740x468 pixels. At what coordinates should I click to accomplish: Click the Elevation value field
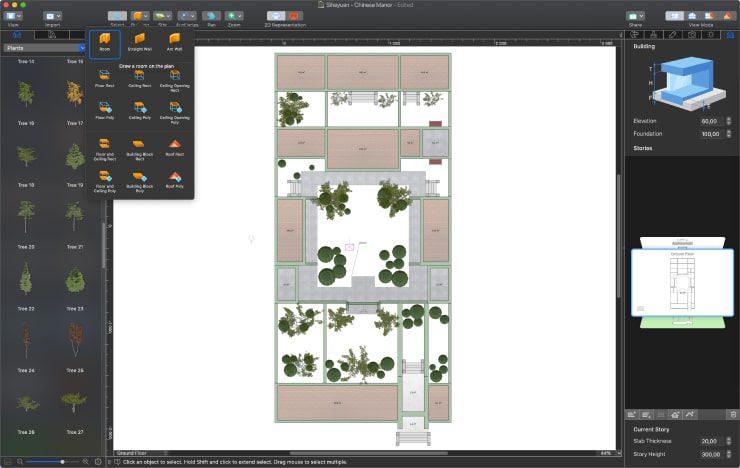[x=712, y=121]
